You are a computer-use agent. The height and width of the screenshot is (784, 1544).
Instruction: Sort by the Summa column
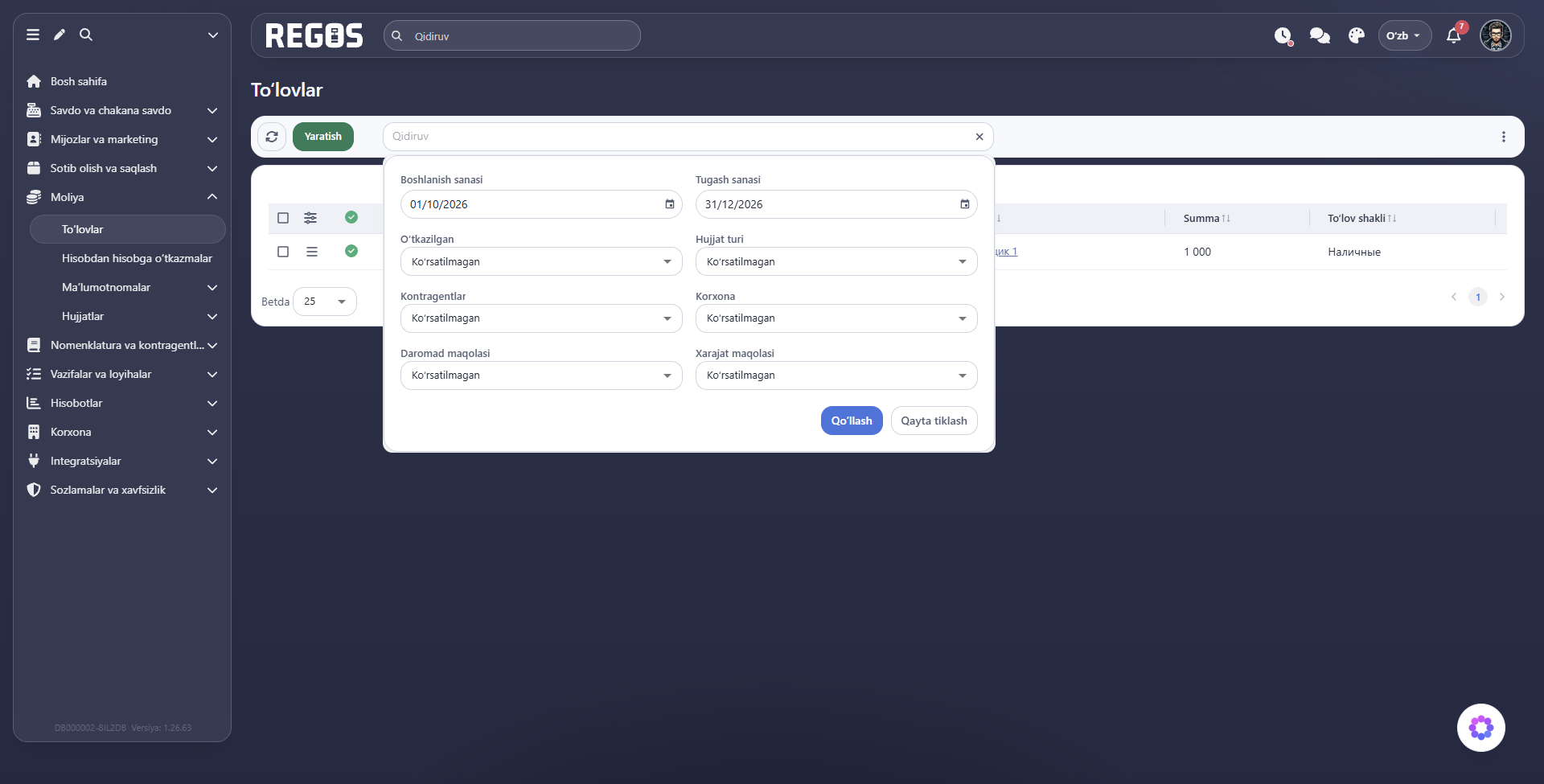(x=1206, y=218)
